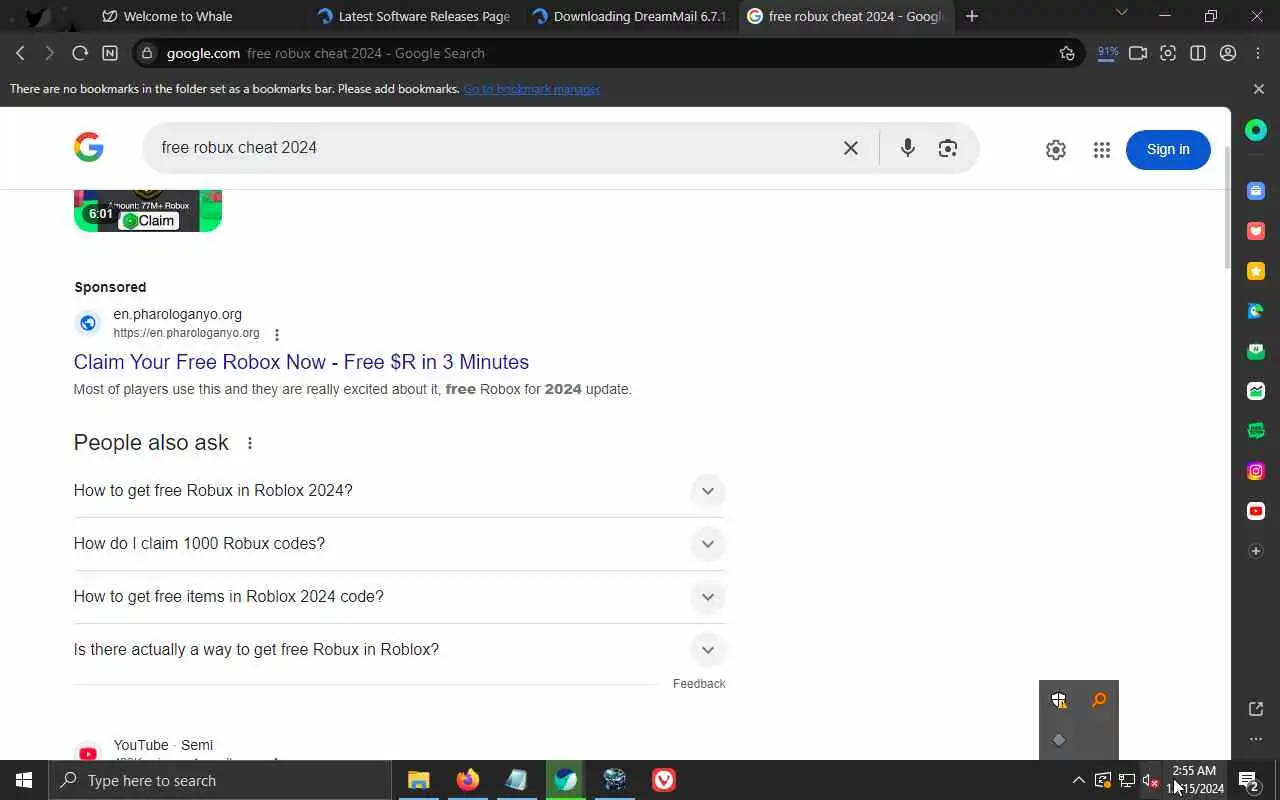The height and width of the screenshot is (800, 1280).
Task: Open the blue toolbox sidebar panel
Action: tap(1256, 191)
